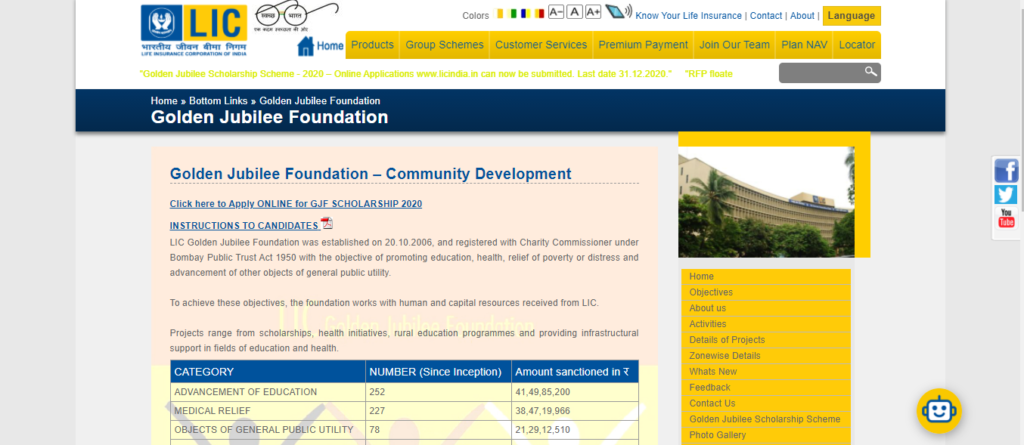Open Zonewise Details sidebar item
Image resolution: width=1024 pixels, height=445 pixels.
[x=766, y=355]
